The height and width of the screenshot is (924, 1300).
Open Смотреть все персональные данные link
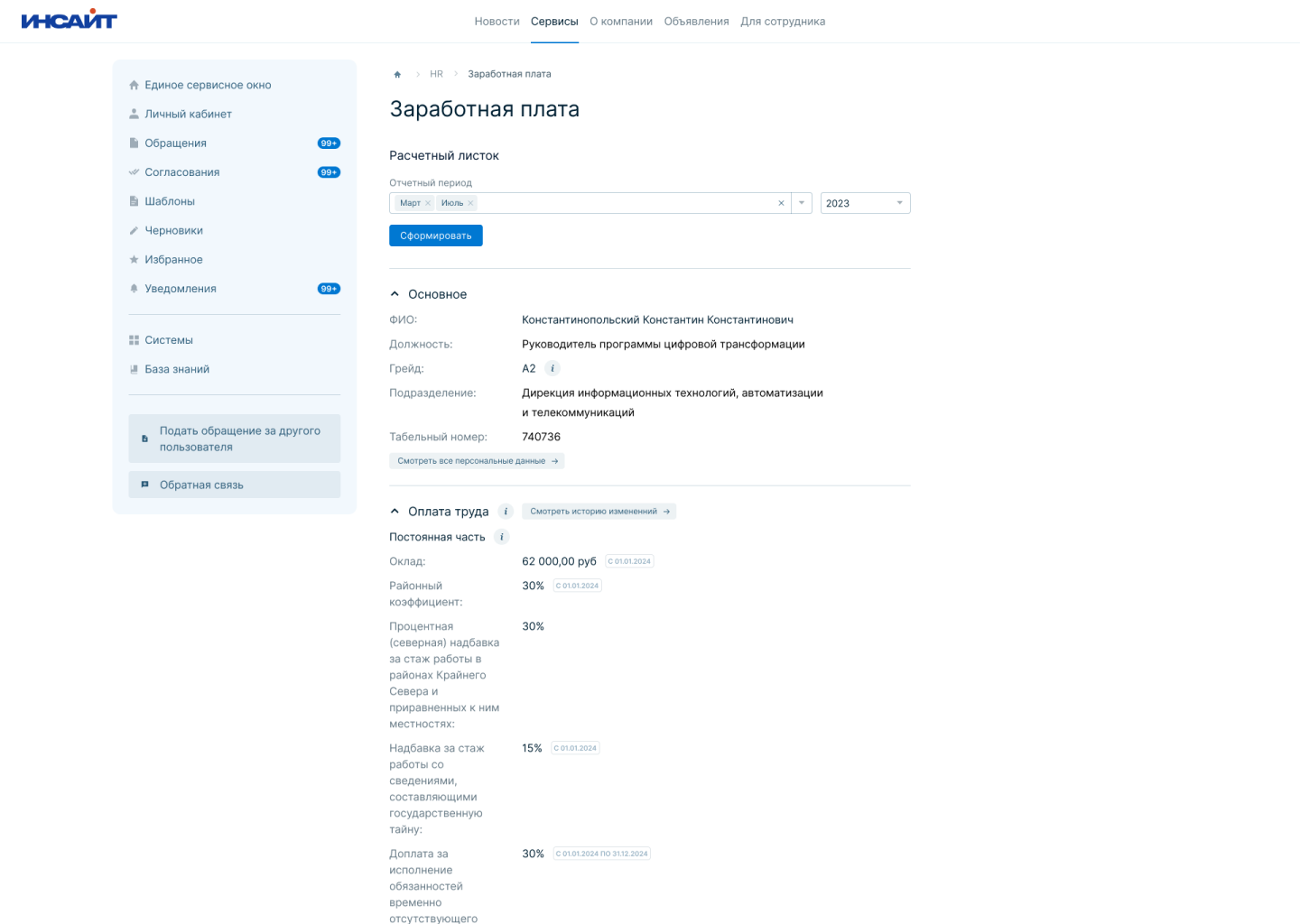pos(477,461)
